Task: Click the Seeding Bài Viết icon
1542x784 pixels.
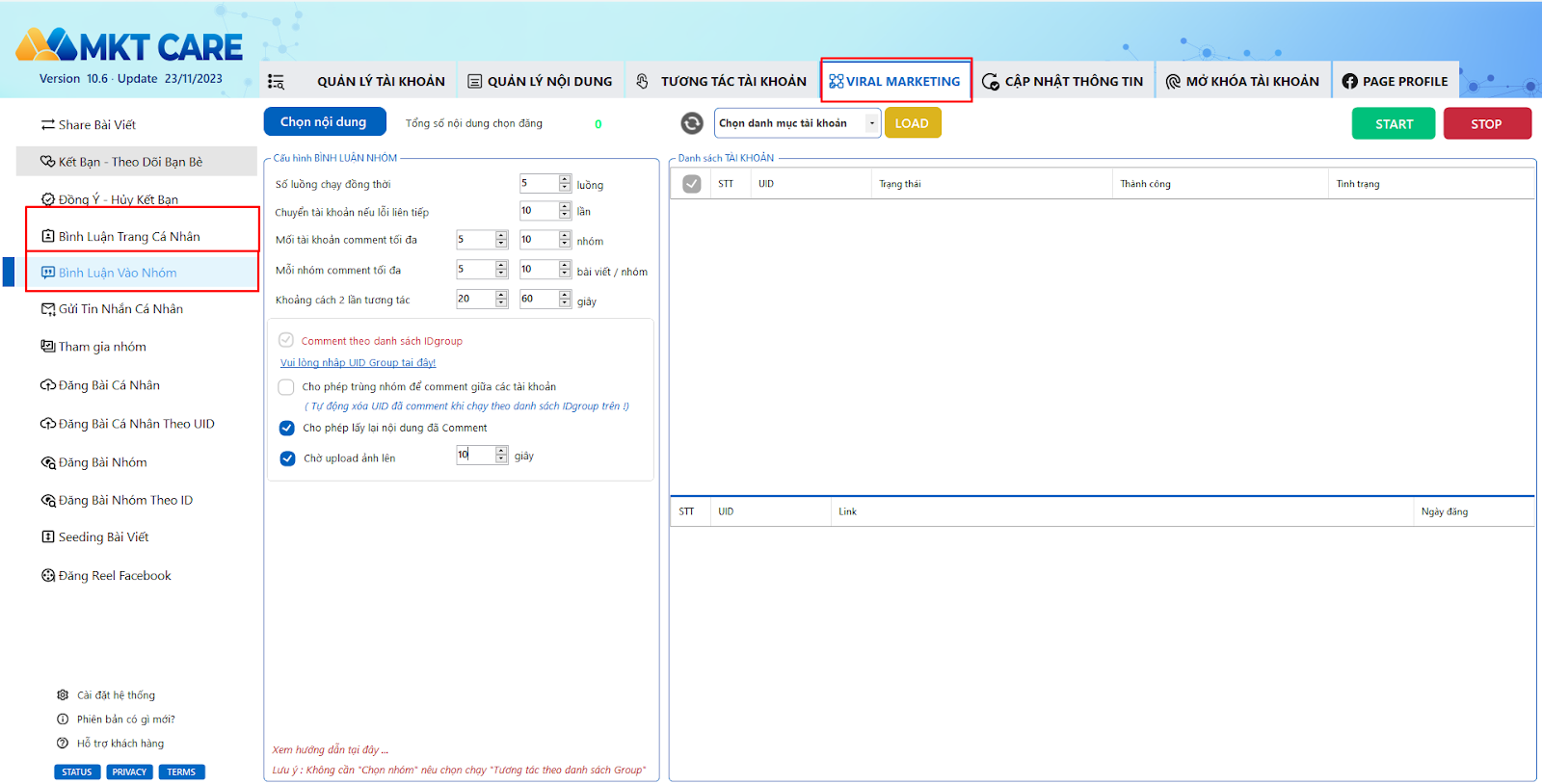Action: coord(47,536)
